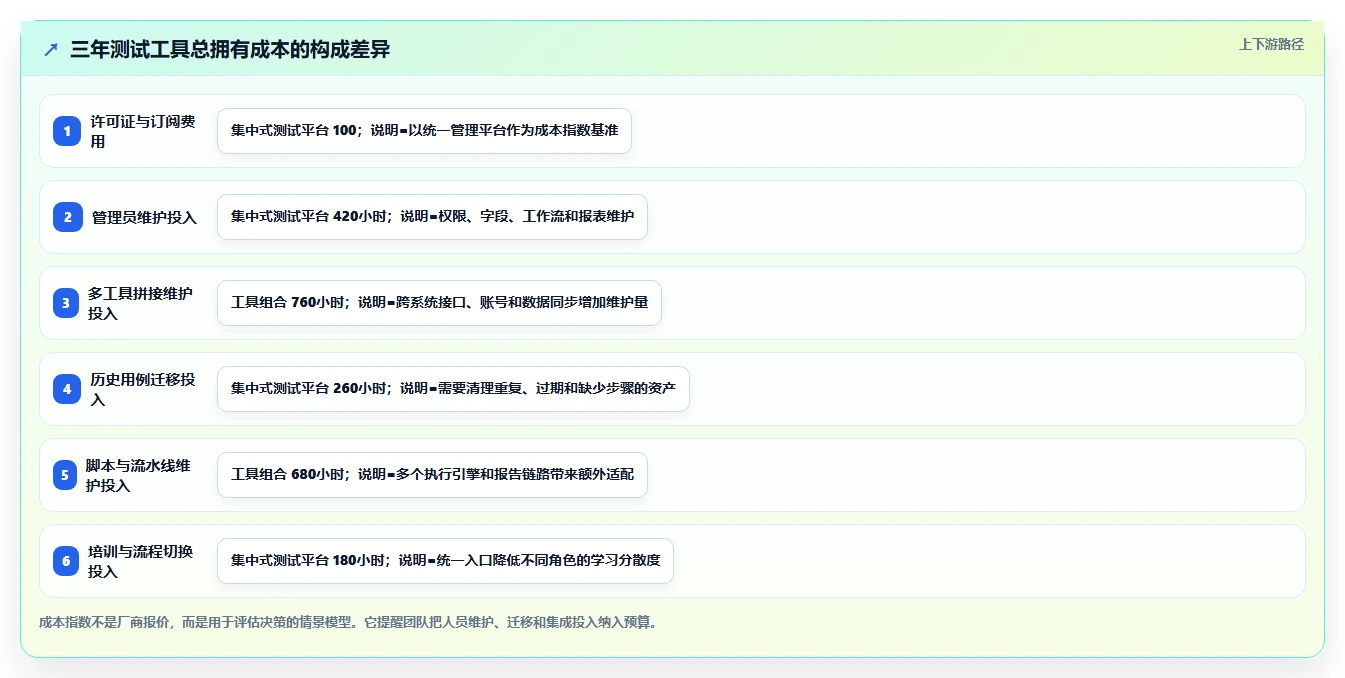Open the 集中式测试平台 260小时 detail box

click(x=453, y=389)
